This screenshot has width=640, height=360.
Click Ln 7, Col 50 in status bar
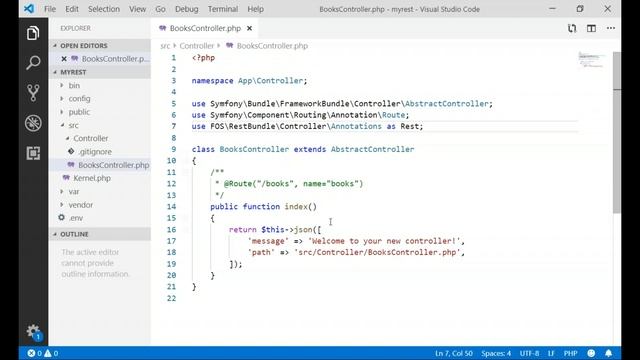point(454,353)
